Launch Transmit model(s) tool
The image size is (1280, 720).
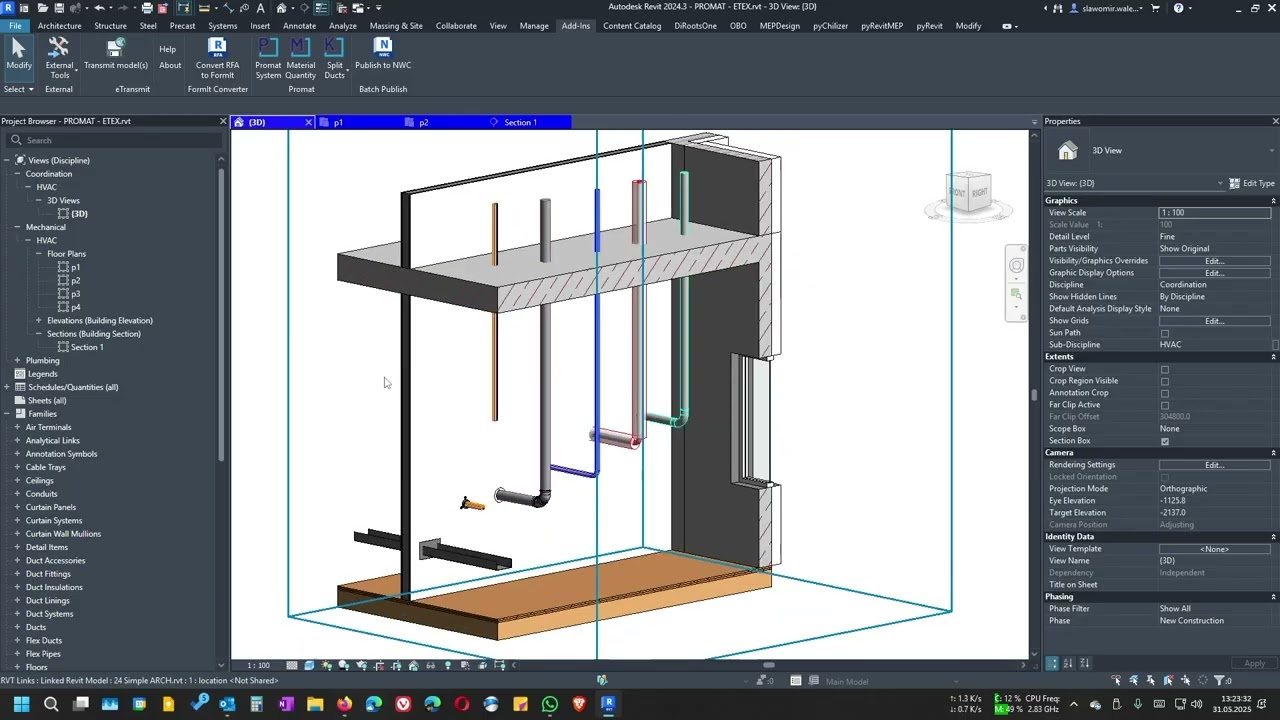pos(116,55)
